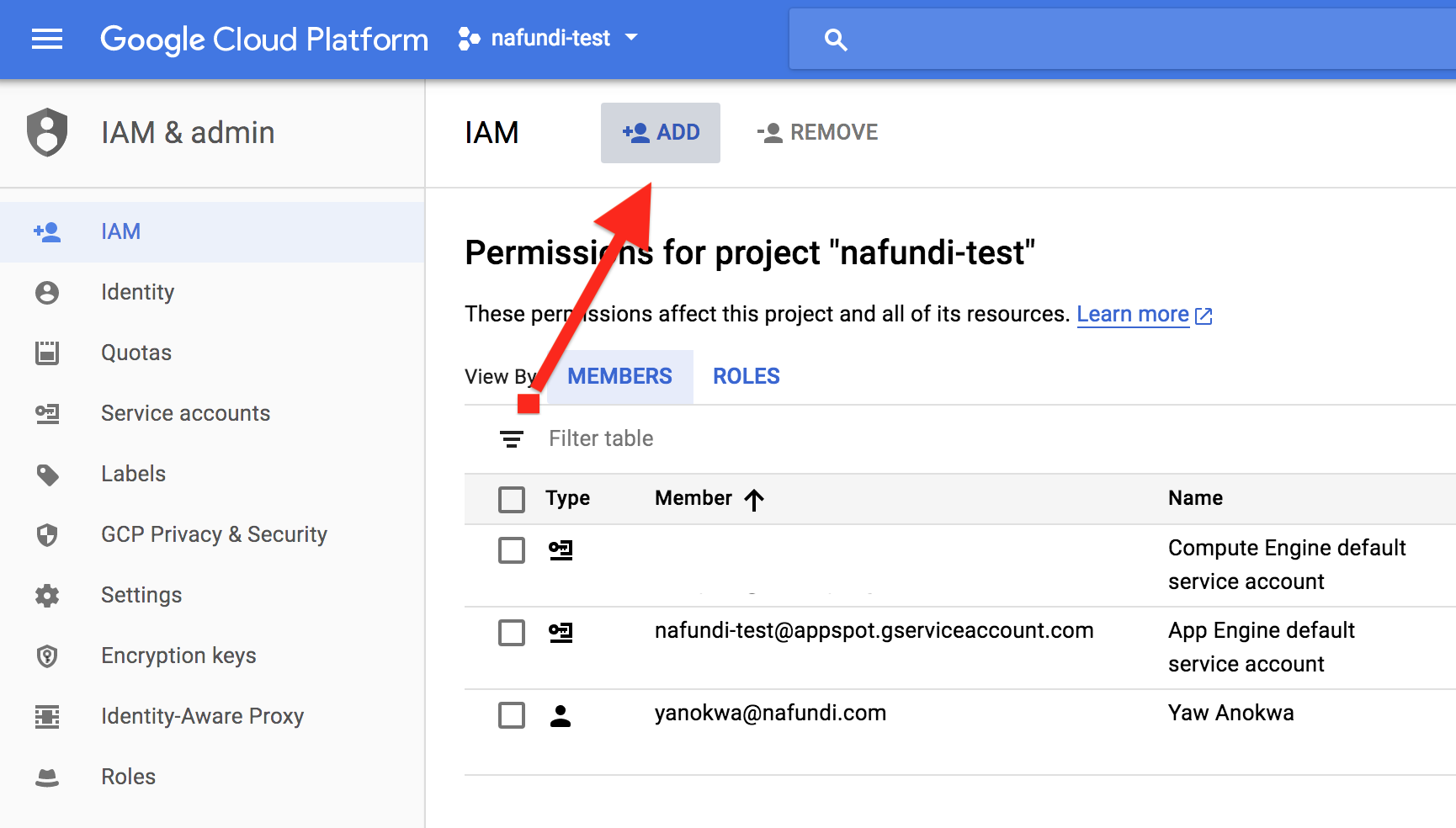Click the App Engine row service account icon
The image size is (1456, 828).
pyautogui.click(x=561, y=633)
